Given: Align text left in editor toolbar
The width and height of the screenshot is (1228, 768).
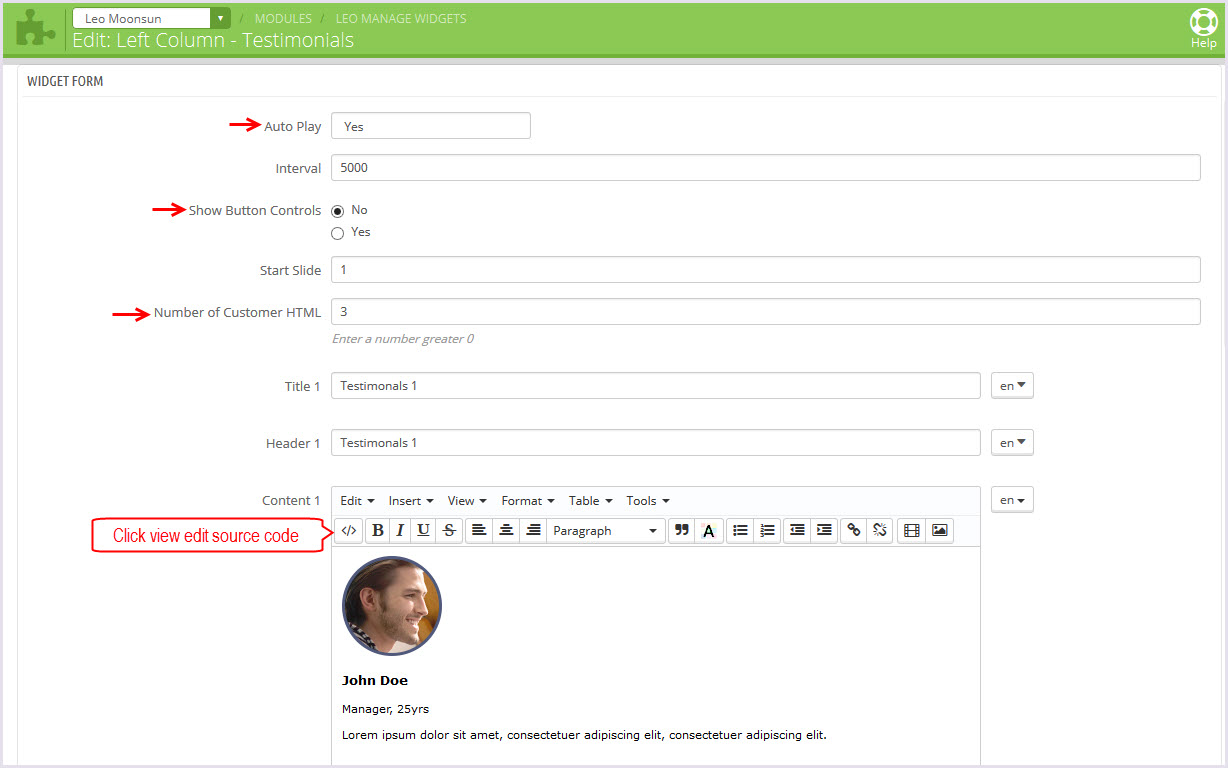Looking at the screenshot, I should tap(479, 531).
